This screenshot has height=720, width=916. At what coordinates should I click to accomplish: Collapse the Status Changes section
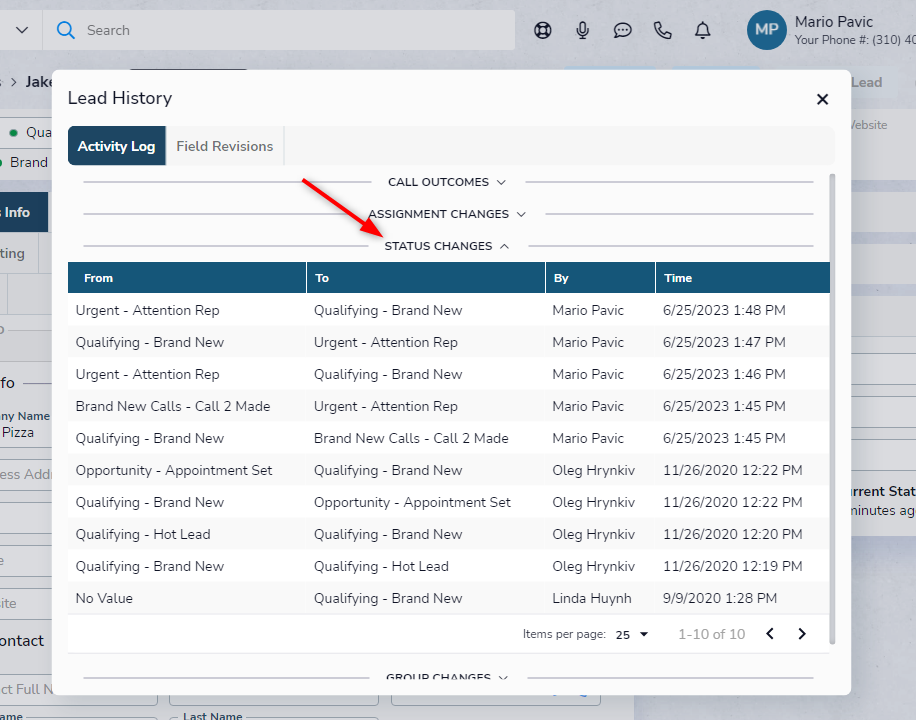(447, 246)
